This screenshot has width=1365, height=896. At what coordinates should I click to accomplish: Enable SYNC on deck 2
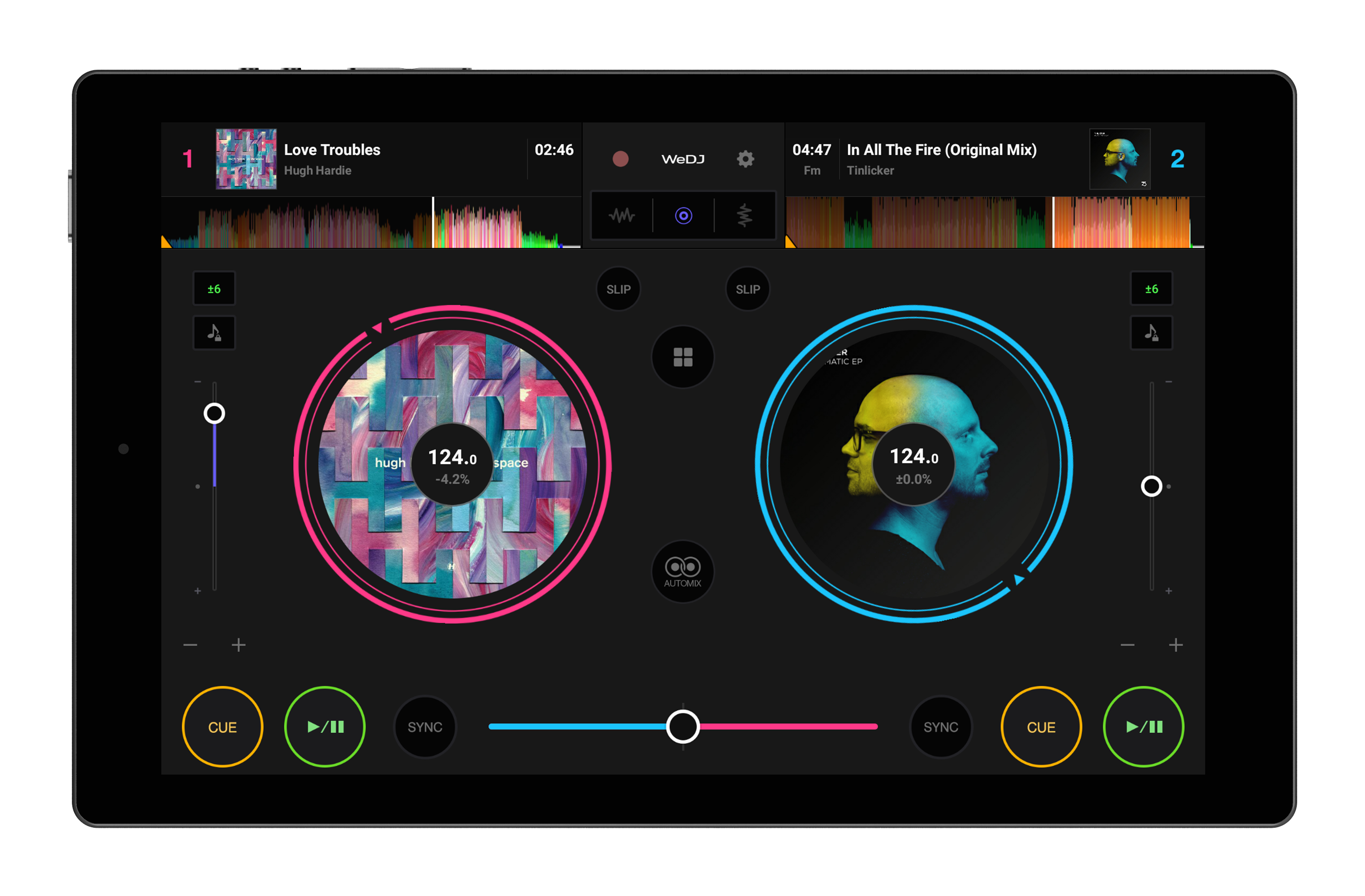pos(941,727)
